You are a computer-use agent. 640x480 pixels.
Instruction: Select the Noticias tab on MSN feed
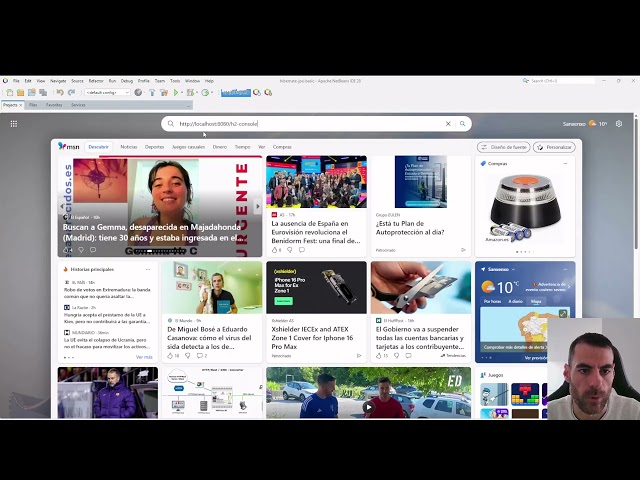tap(129, 147)
